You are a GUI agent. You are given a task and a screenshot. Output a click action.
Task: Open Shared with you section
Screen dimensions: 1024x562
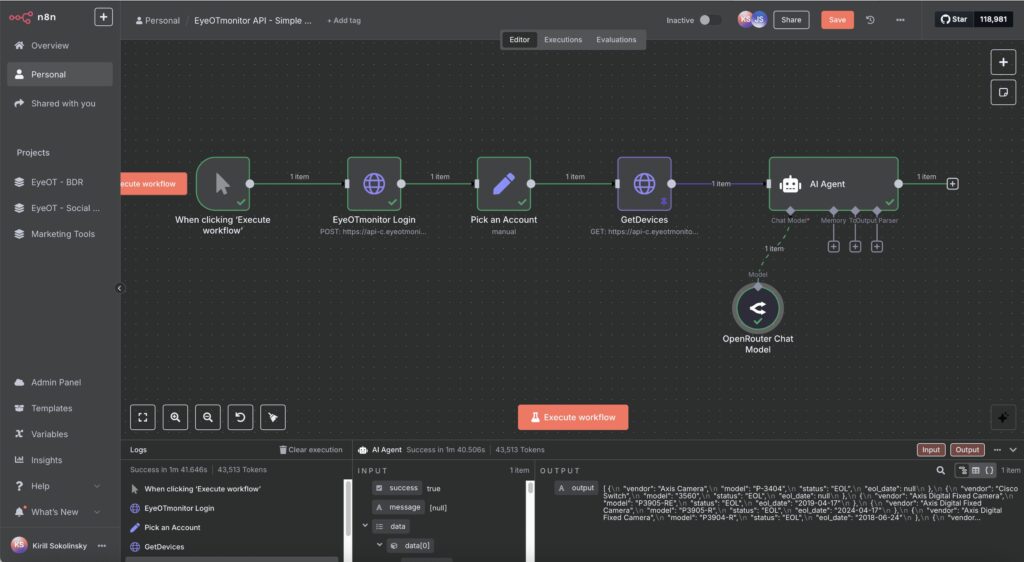click(59, 103)
